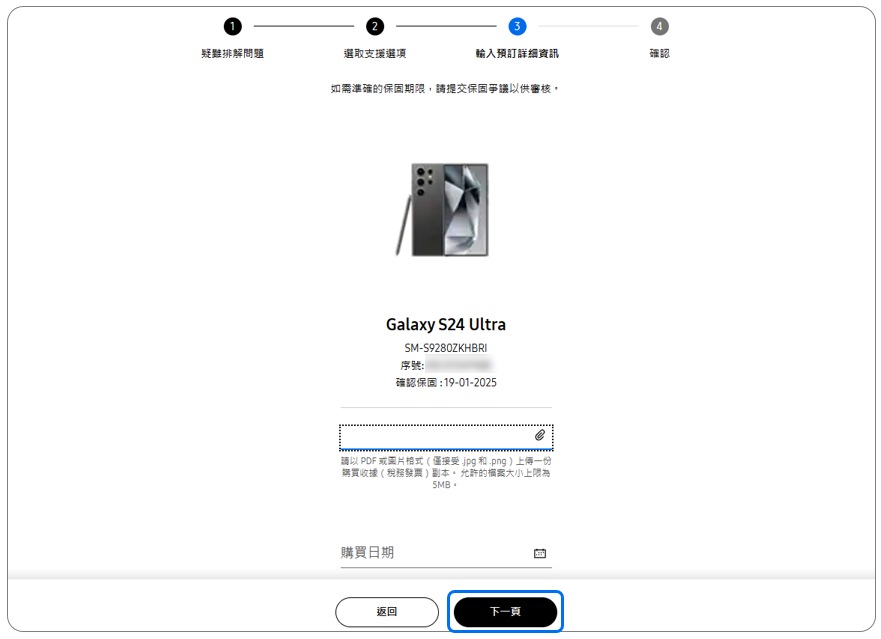
Task: Select step 3 circle 輸入預訂詳細資訊
Action: [517, 26]
